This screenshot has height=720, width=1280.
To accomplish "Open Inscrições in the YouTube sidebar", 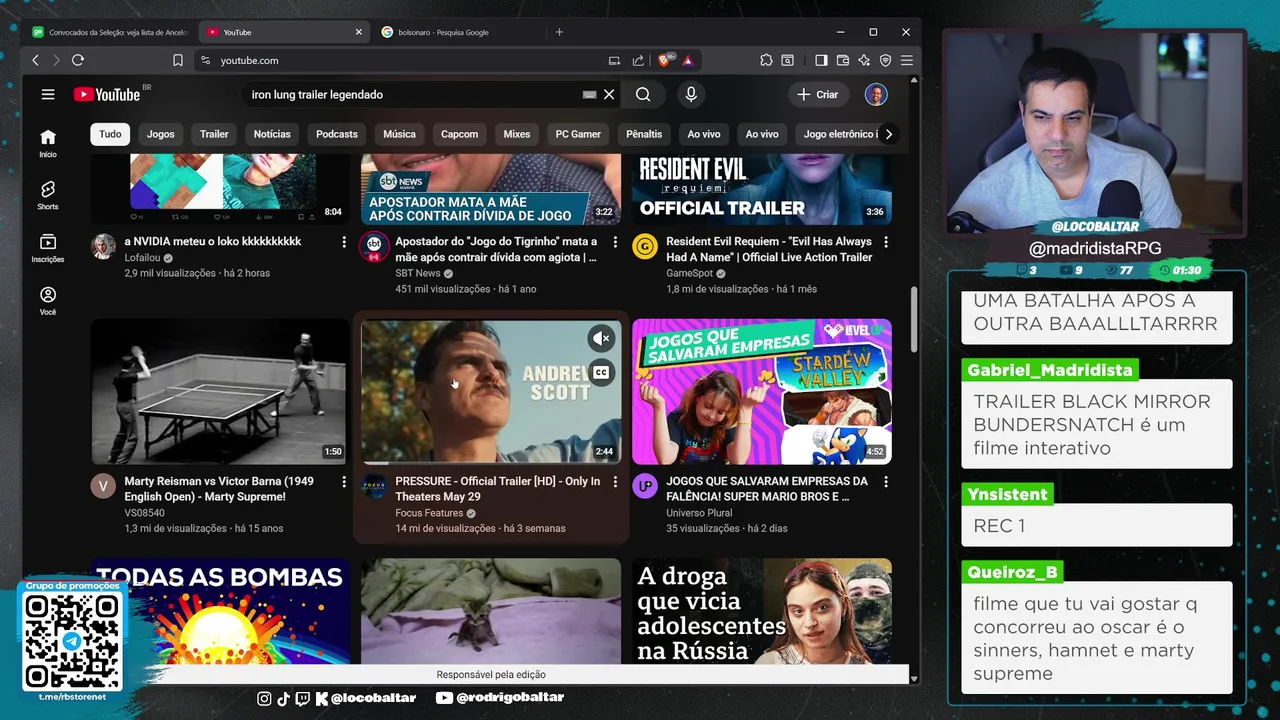I will point(48,248).
